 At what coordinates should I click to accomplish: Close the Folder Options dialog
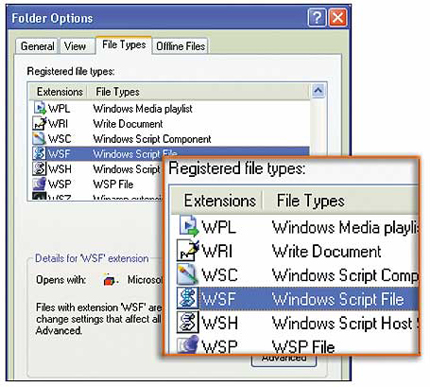[338, 17]
